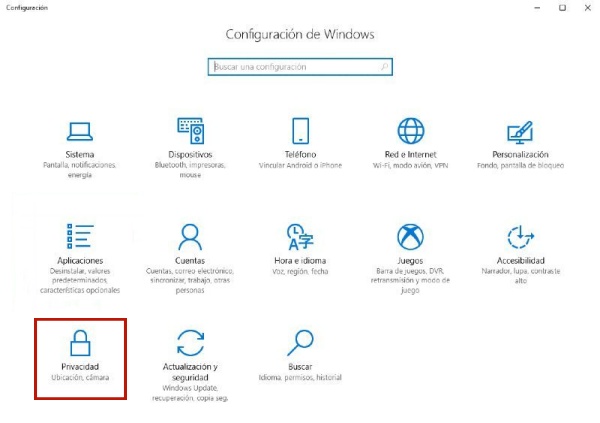The height and width of the screenshot is (423, 600).
Task: Click the 'Buscar' category label
Action: [x=300, y=367]
